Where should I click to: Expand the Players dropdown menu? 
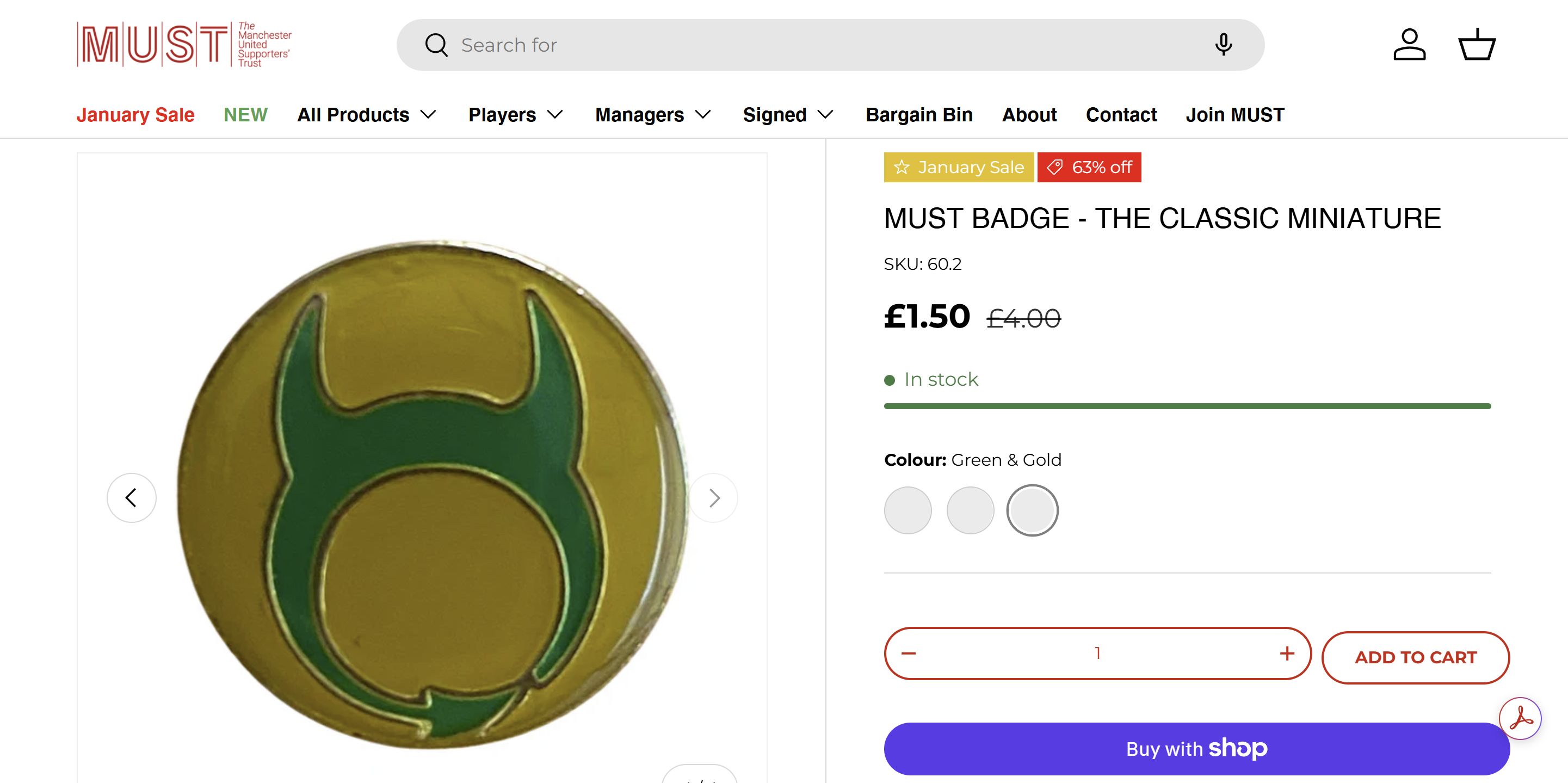point(515,114)
